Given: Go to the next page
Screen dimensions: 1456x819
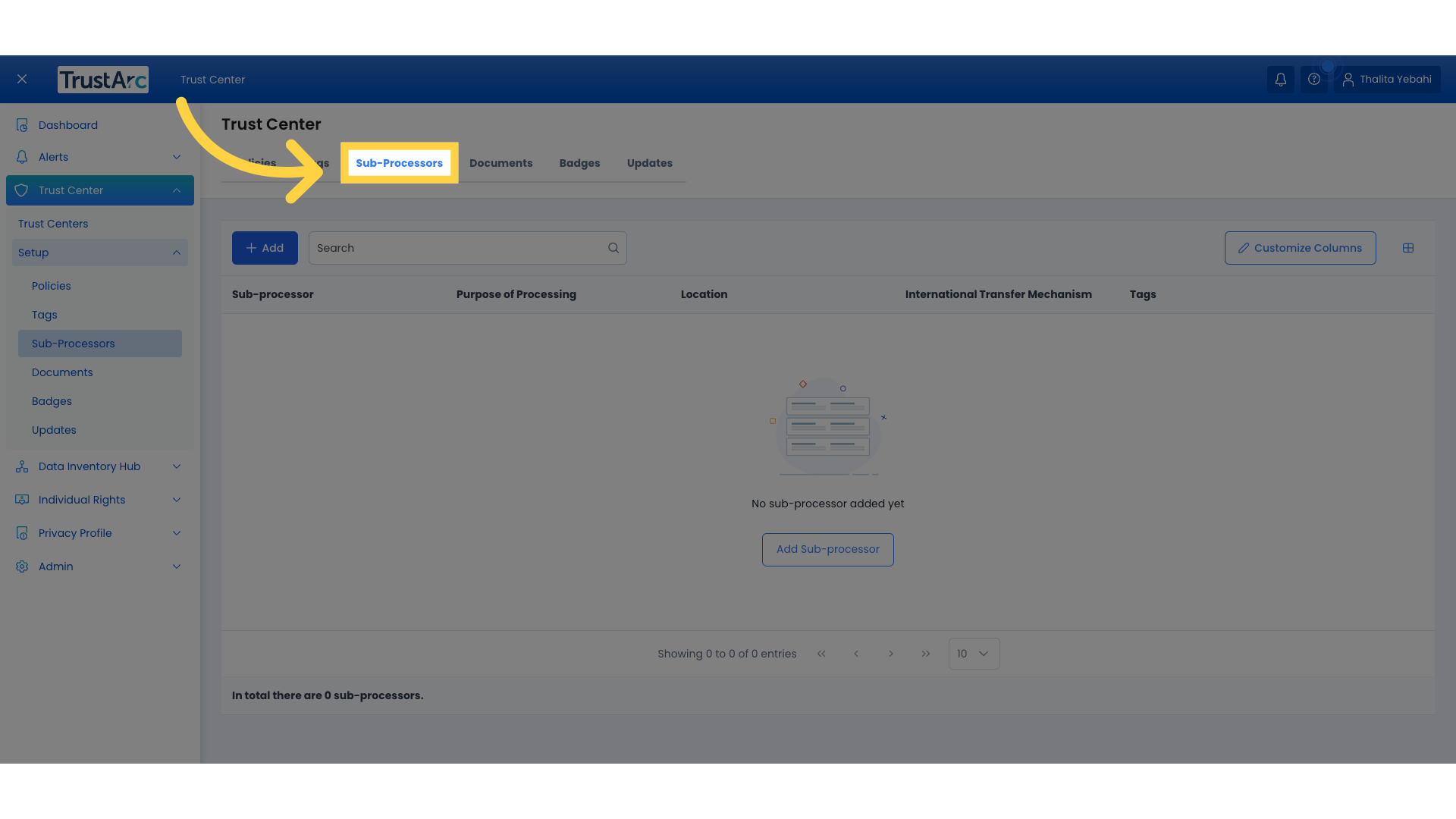Looking at the screenshot, I should (x=891, y=654).
